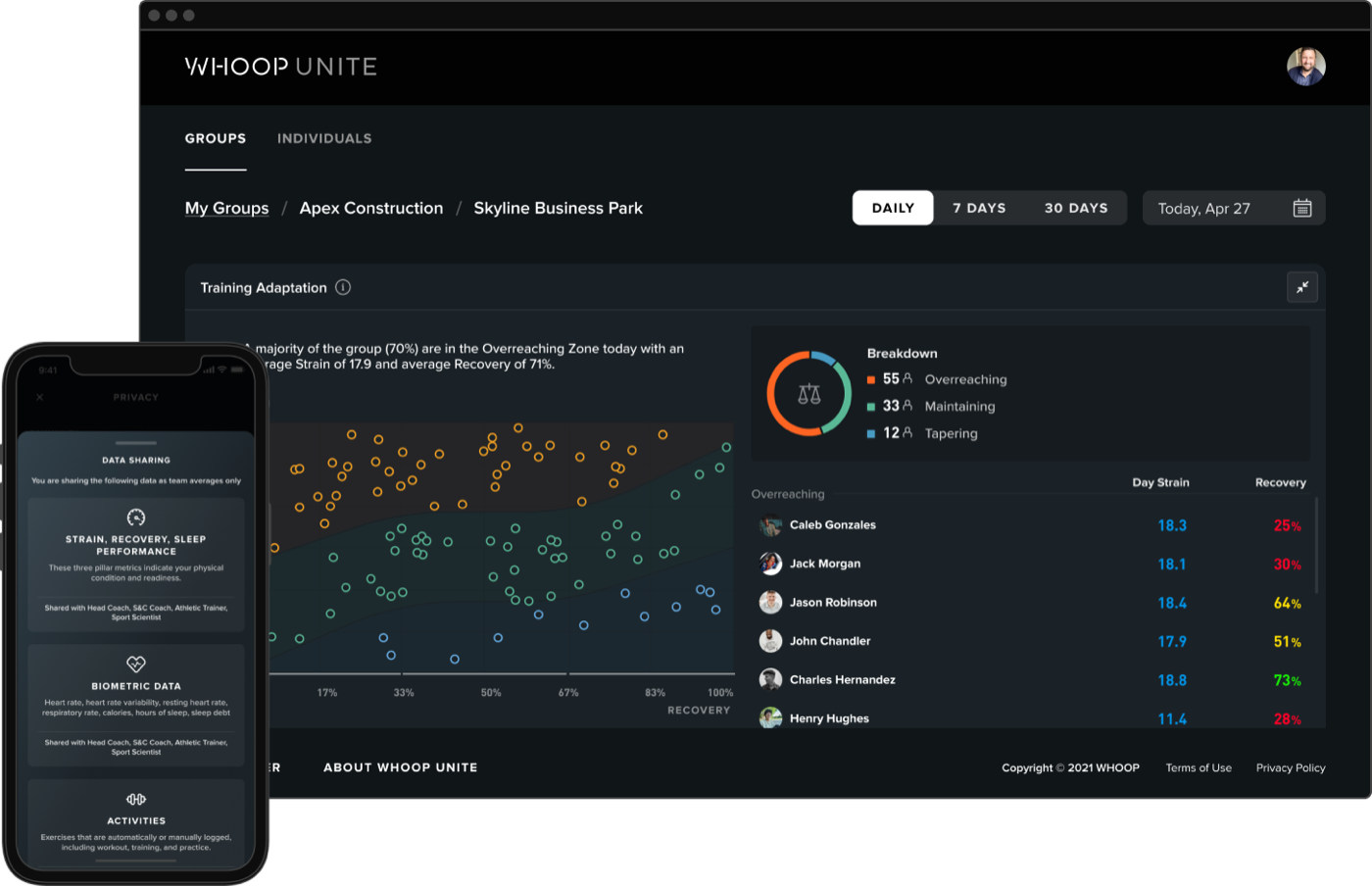Tap the strain recovery gauge icon on phone
This screenshot has width=1372, height=886.
click(x=136, y=517)
